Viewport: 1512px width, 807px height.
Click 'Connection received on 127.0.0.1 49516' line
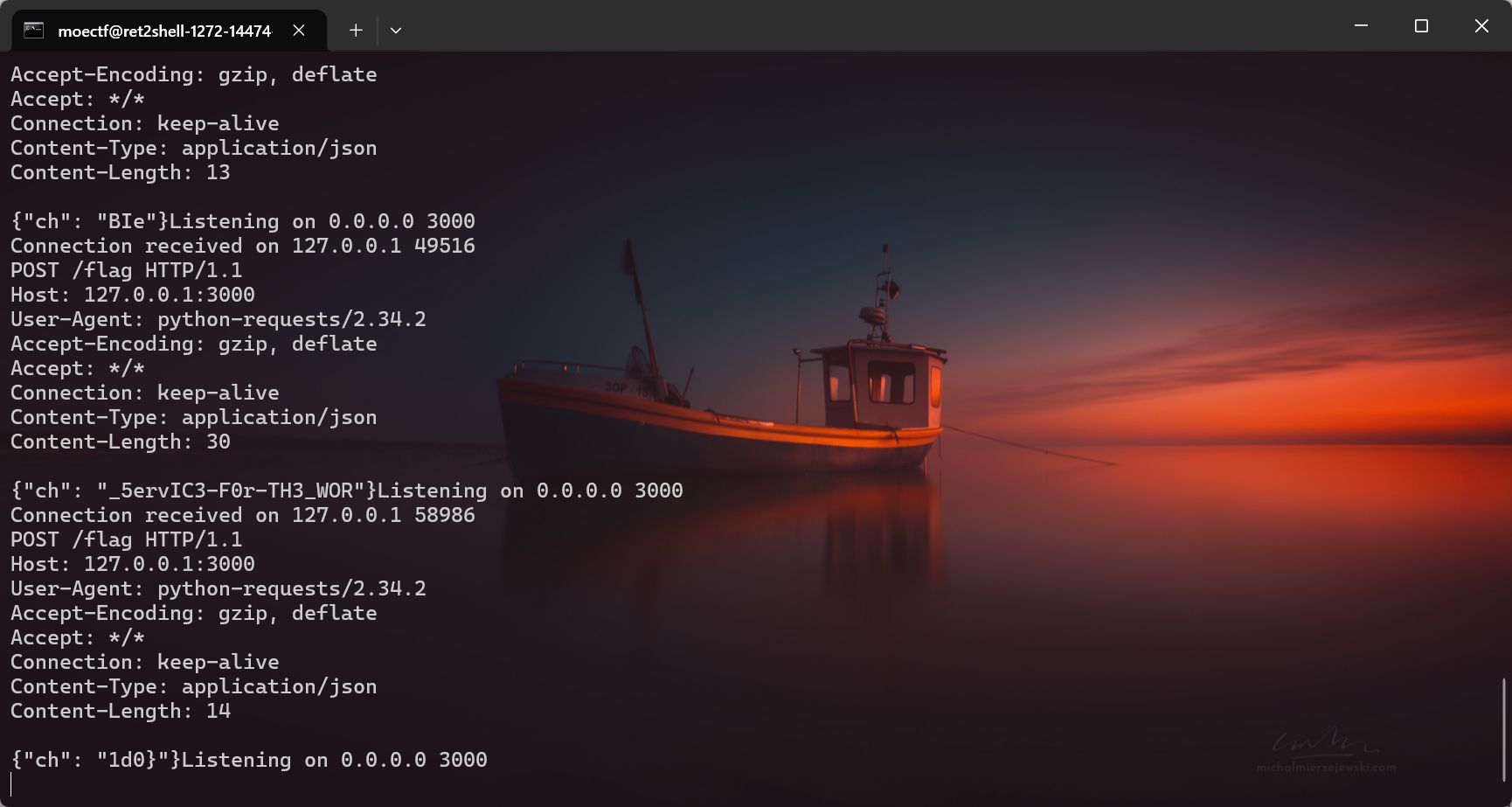[243, 246]
